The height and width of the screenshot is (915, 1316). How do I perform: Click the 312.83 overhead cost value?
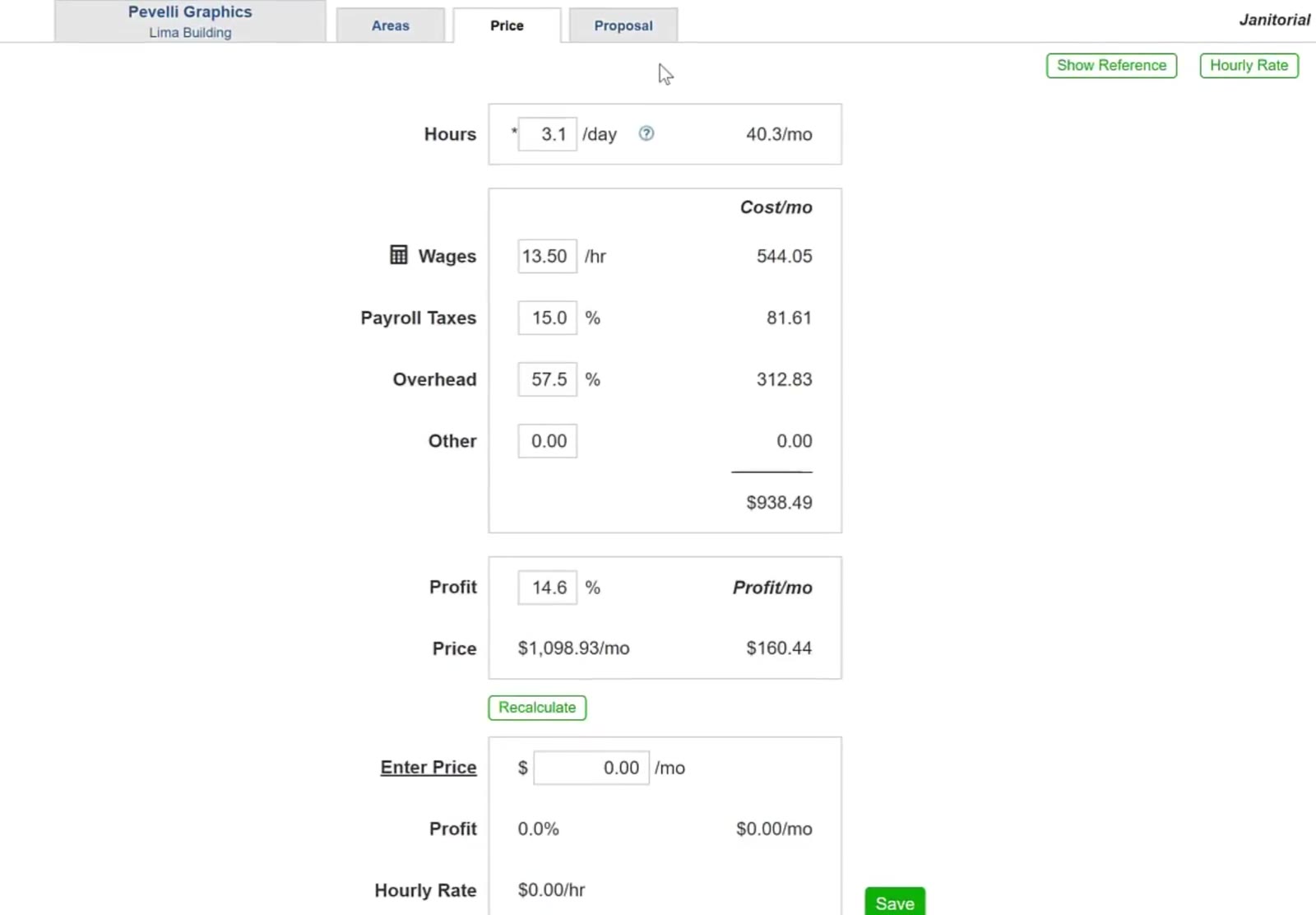pos(784,379)
